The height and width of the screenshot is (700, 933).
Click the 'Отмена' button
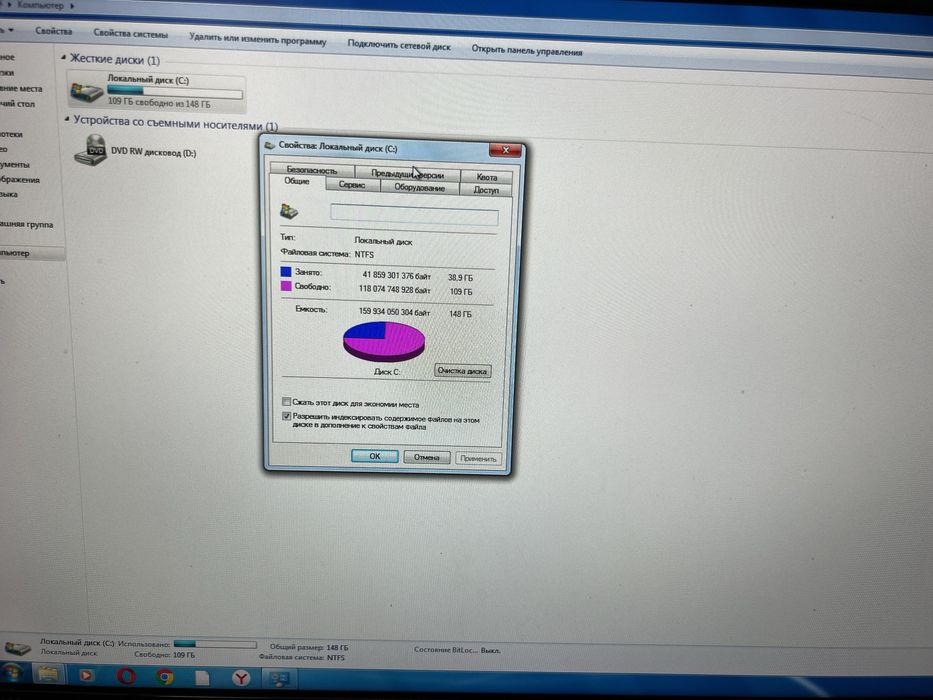click(426, 457)
